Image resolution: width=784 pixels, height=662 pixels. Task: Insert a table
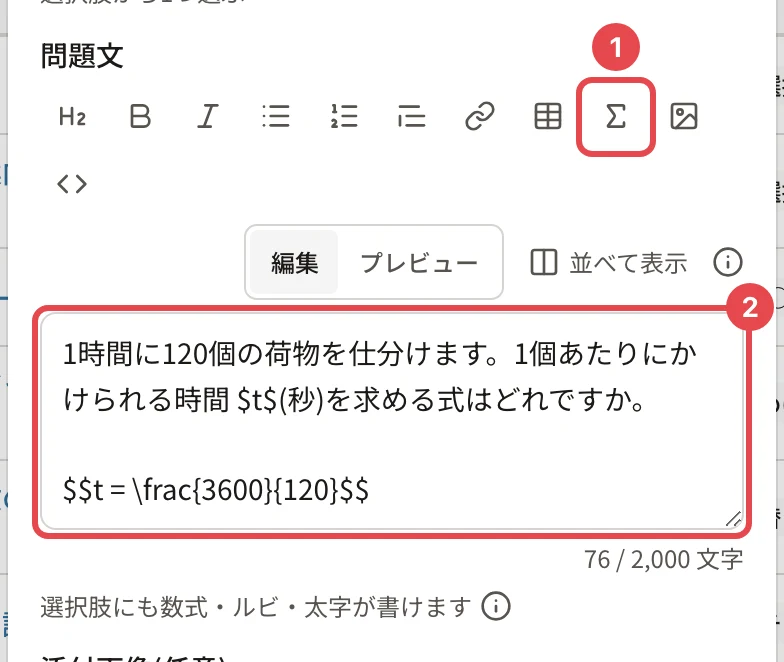pyautogui.click(x=548, y=116)
